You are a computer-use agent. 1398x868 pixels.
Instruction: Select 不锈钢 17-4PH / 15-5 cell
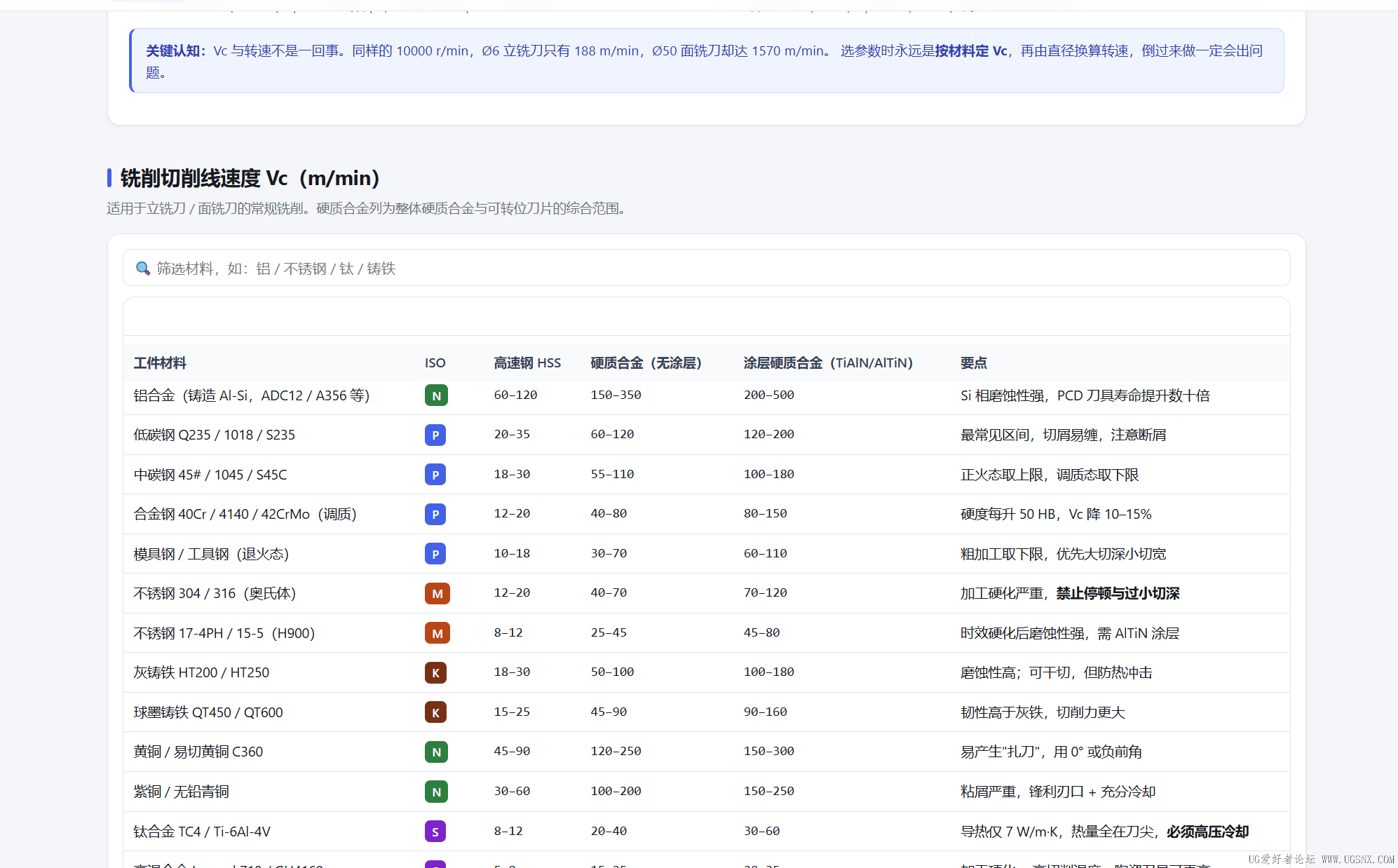[224, 633]
